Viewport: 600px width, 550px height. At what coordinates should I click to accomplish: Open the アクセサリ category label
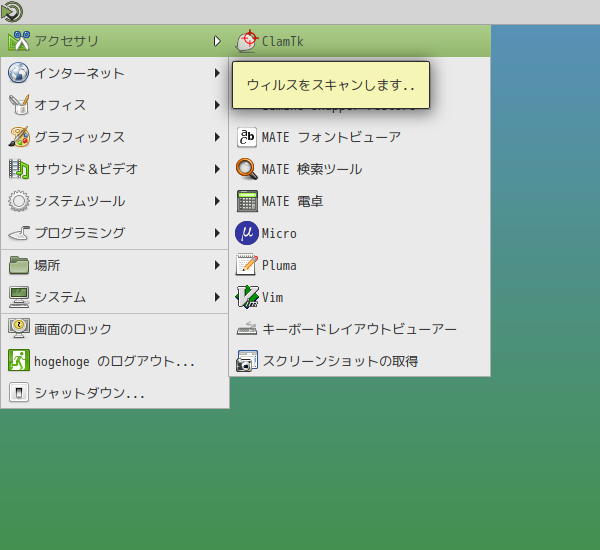(67, 41)
